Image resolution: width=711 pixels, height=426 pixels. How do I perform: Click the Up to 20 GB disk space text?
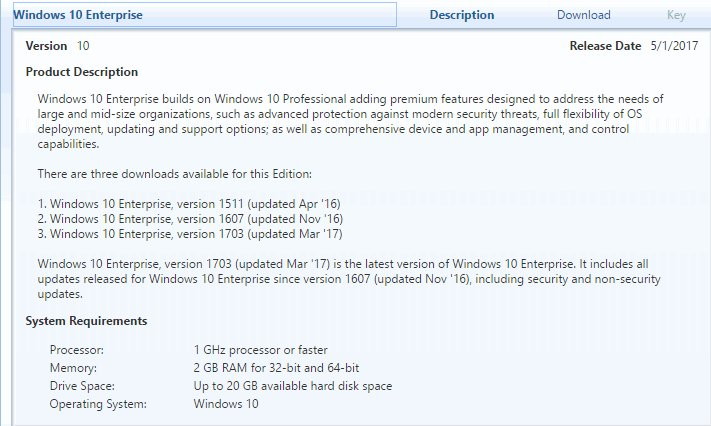[x=292, y=386]
